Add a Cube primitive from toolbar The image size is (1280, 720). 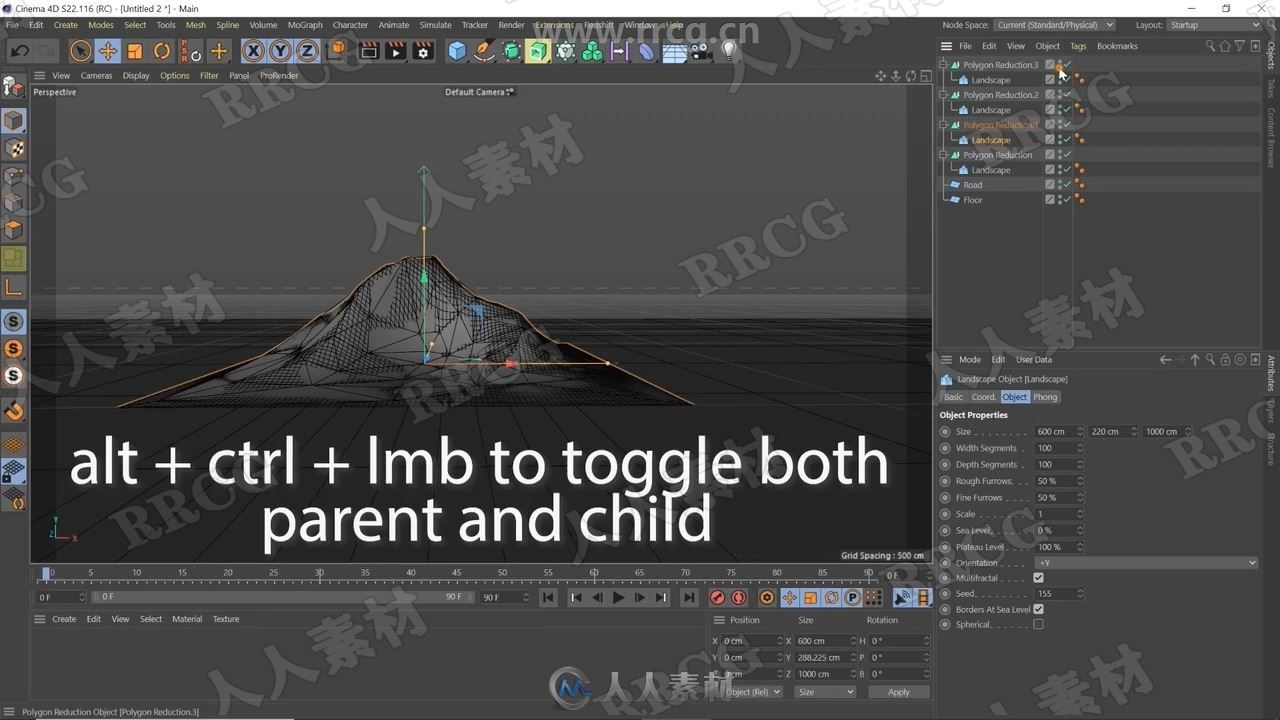point(457,51)
